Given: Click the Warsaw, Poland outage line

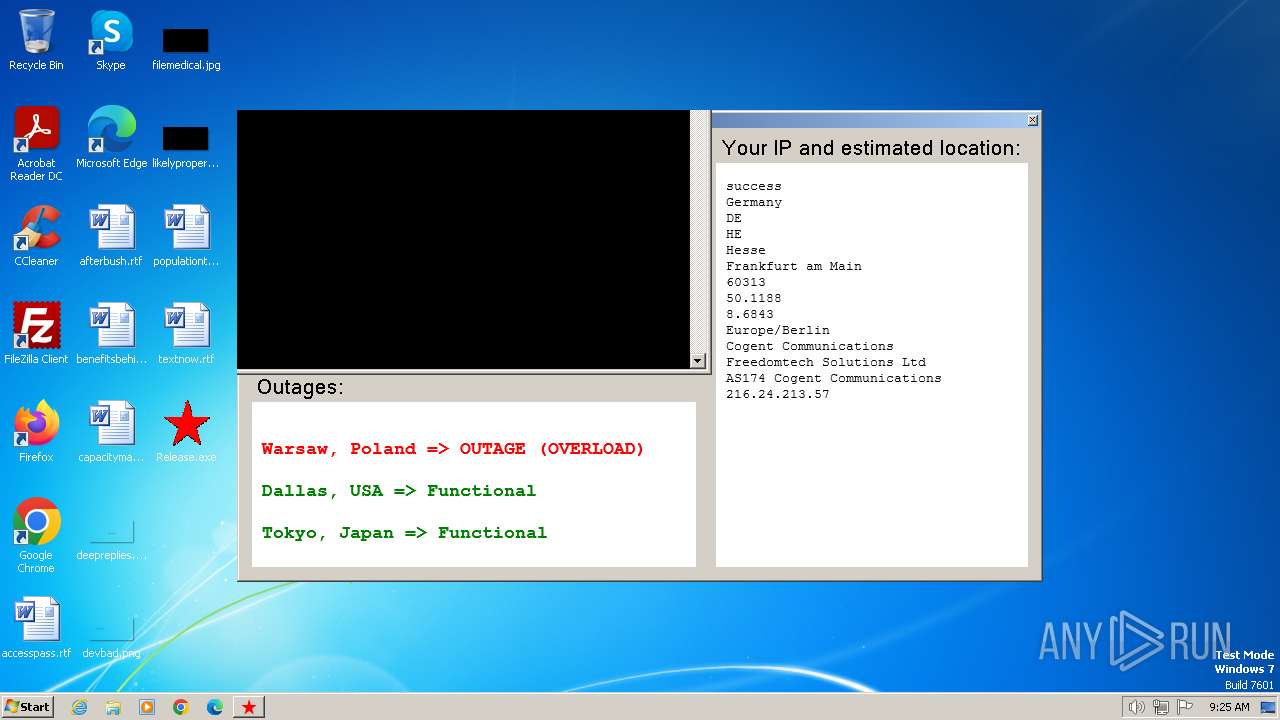Looking at the screenshot, I should point(453,449).
